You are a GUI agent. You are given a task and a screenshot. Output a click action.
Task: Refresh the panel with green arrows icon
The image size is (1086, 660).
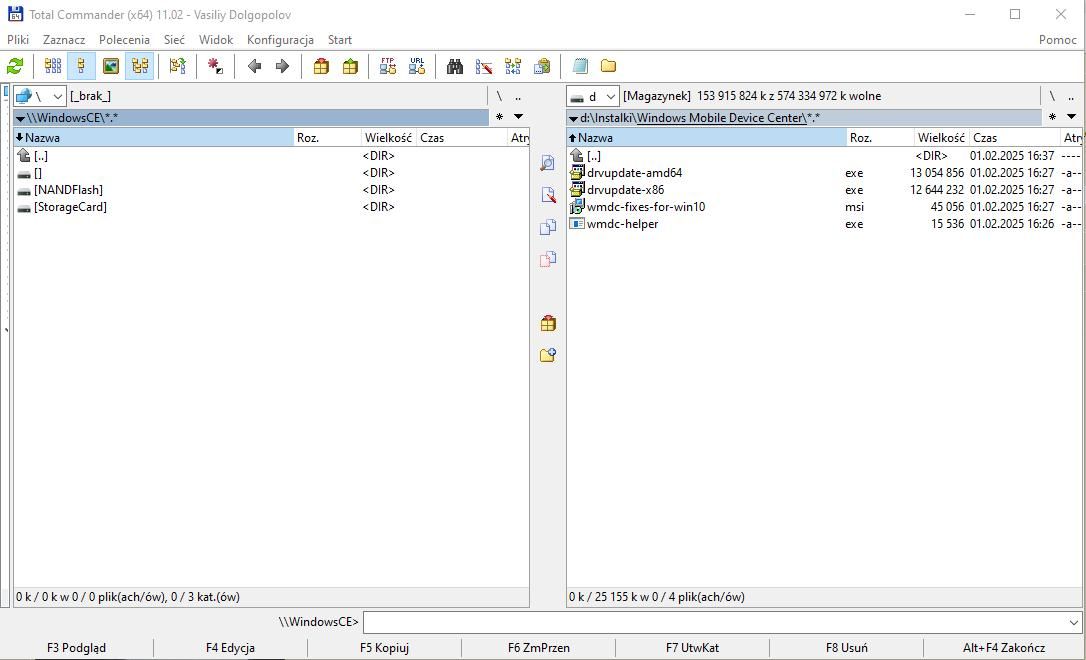[x=15, y=66]
